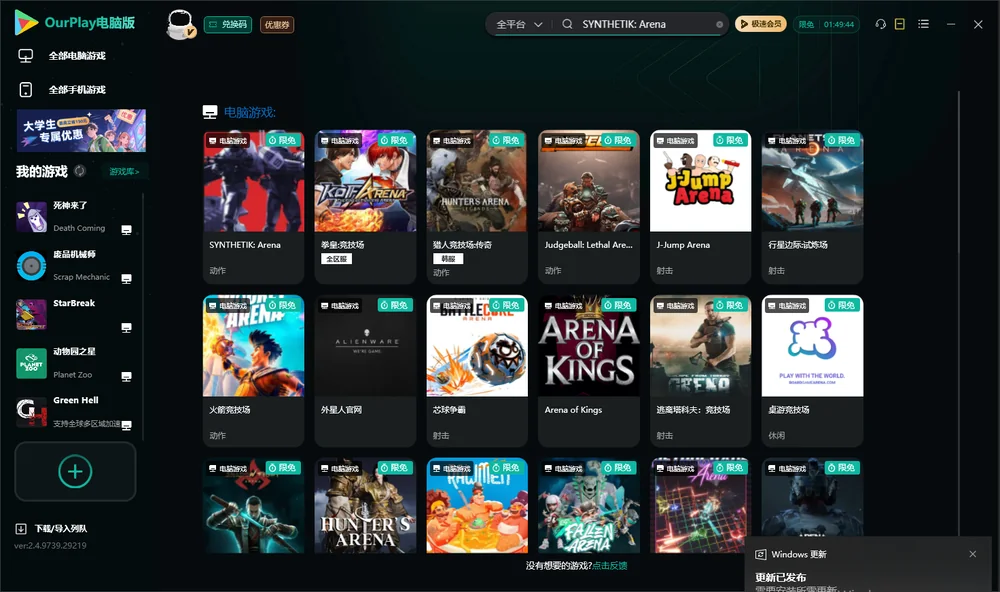This screenshot has width=1000, height=592.
Task: Add a game with the plus button
Action: pyautogui.click(x=75, y=471)
